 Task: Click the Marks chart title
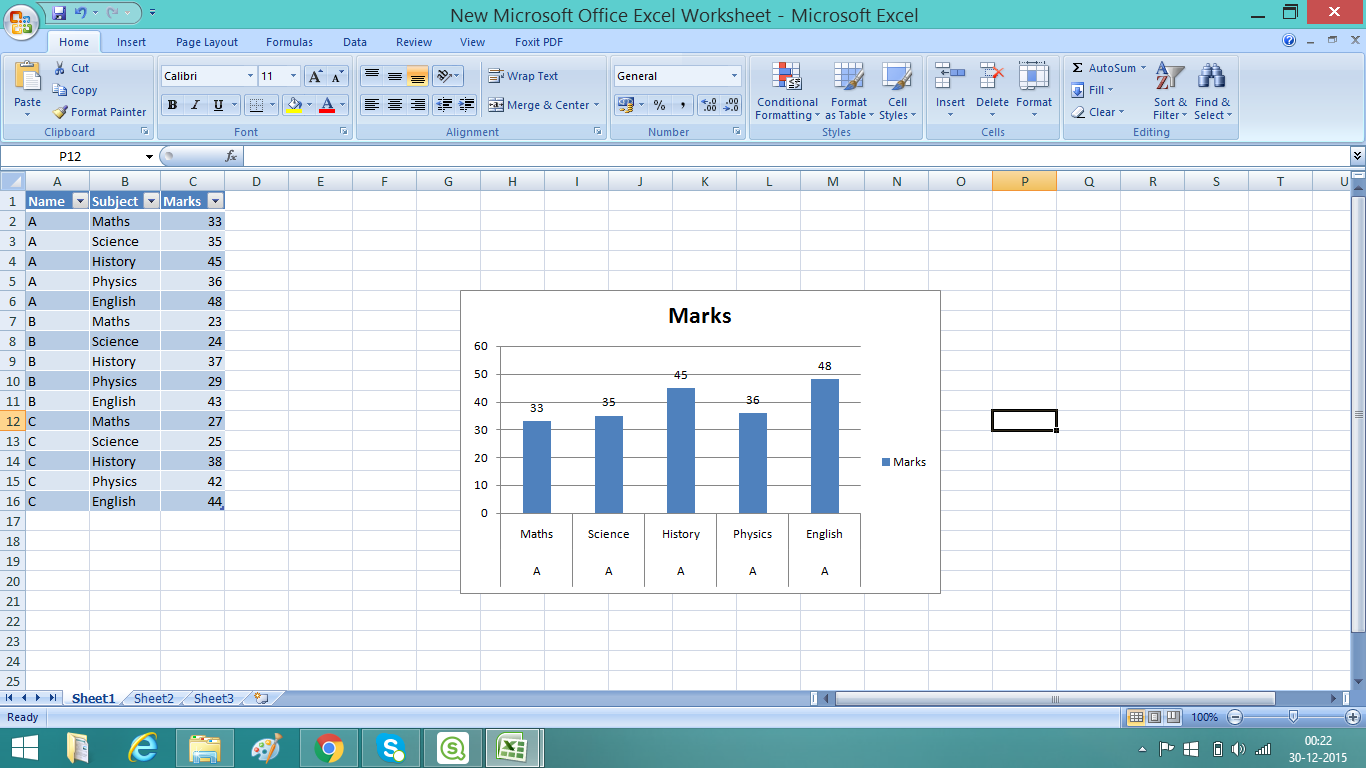(700, 316)
